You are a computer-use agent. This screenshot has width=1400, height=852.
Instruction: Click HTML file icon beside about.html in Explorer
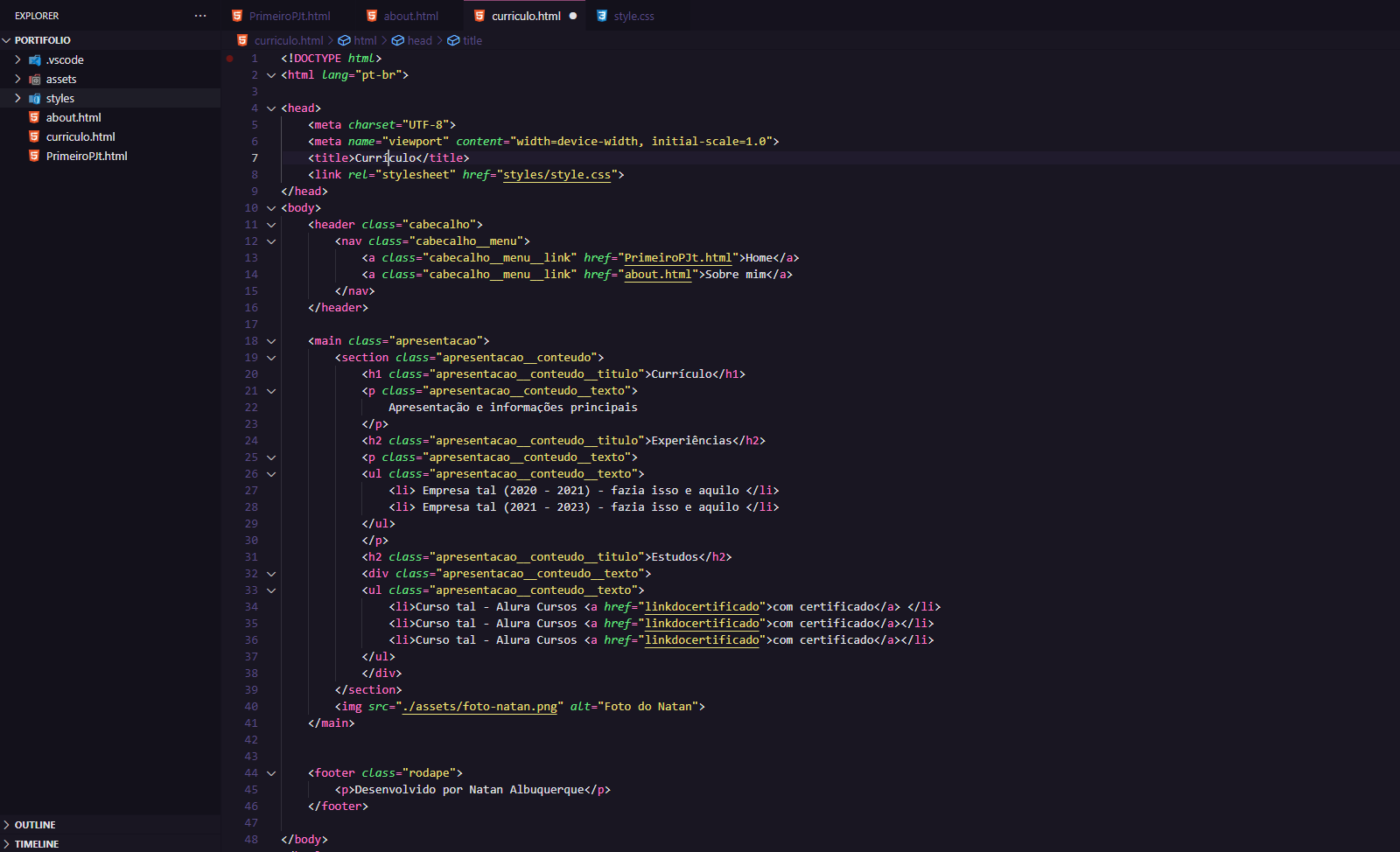pyautogui.click(x=35, y=117)
